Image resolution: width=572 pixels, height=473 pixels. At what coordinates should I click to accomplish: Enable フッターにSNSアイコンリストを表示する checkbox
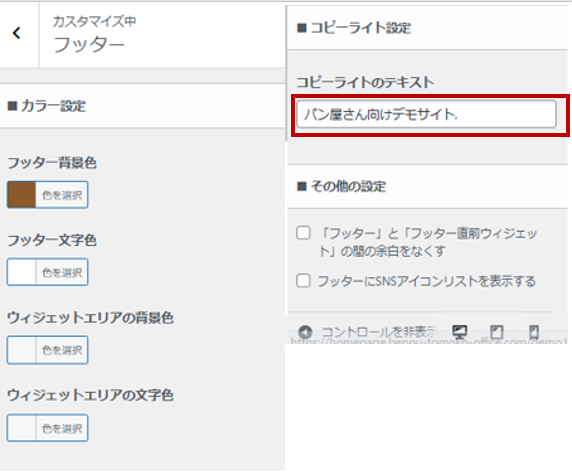(303, 281)
